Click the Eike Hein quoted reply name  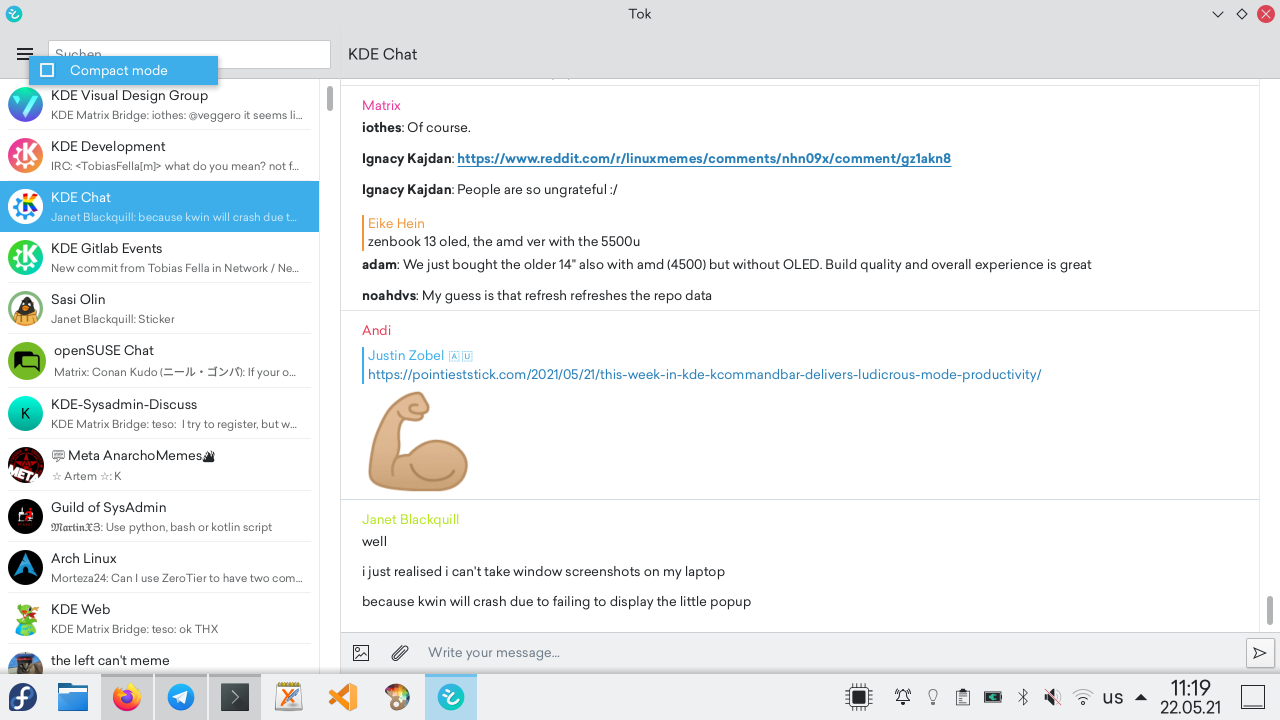[x=396, y=223]
